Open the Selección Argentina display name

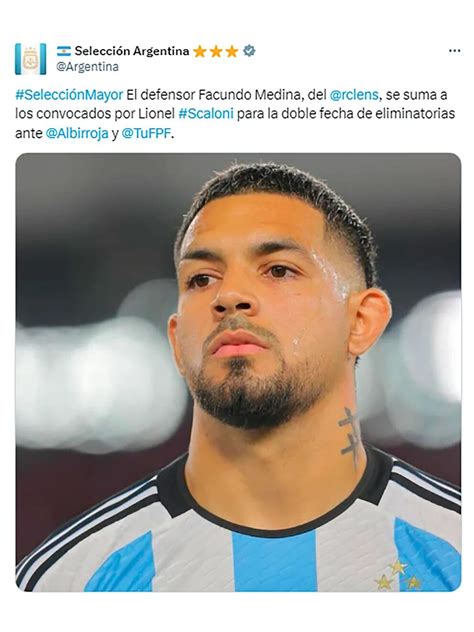pyautogui.click(x=131, y=51)
